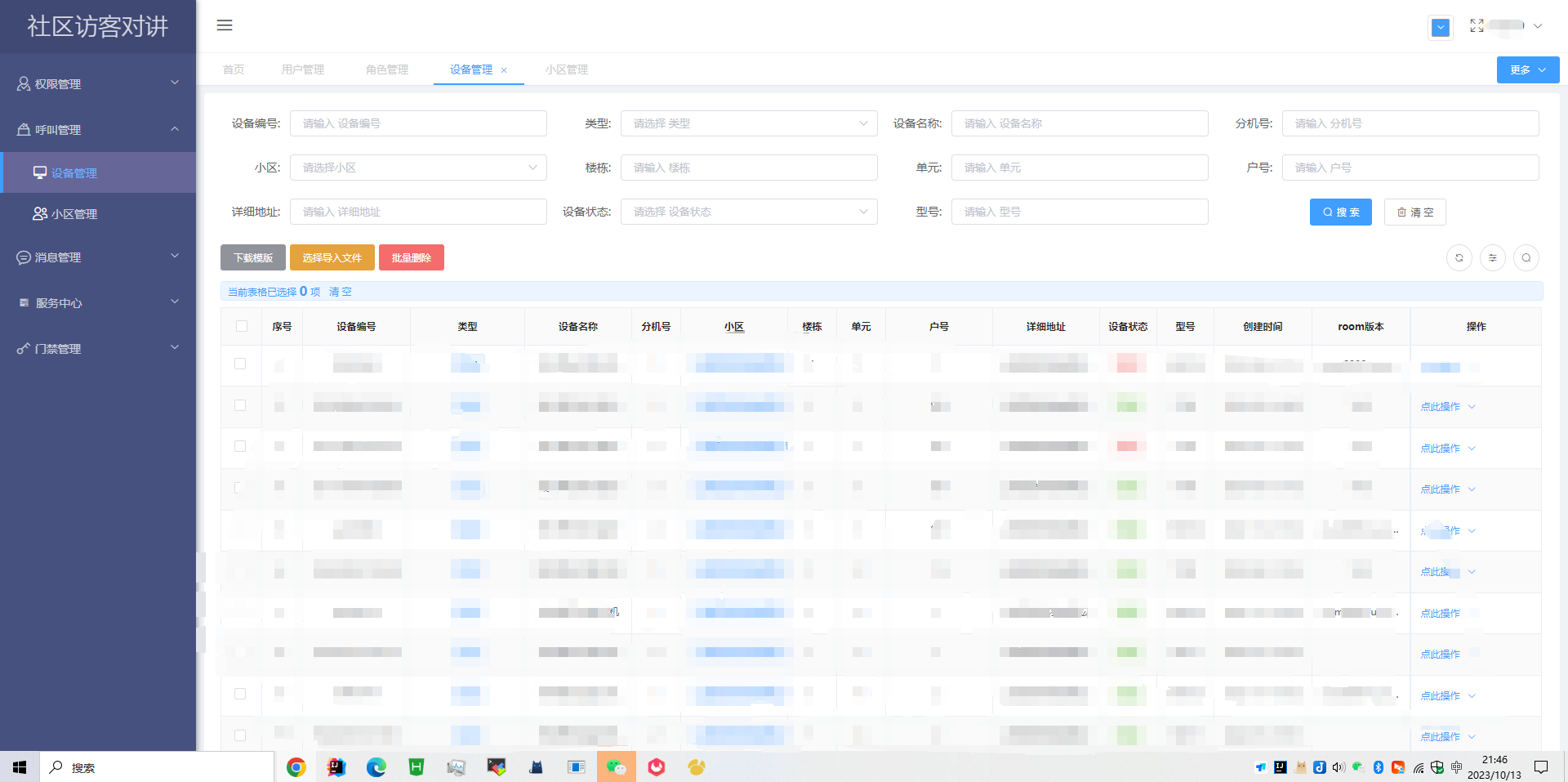Switch to the 用户管理 tab
The height and width of the screenshot is (782, 1568).
coord(303,69)
